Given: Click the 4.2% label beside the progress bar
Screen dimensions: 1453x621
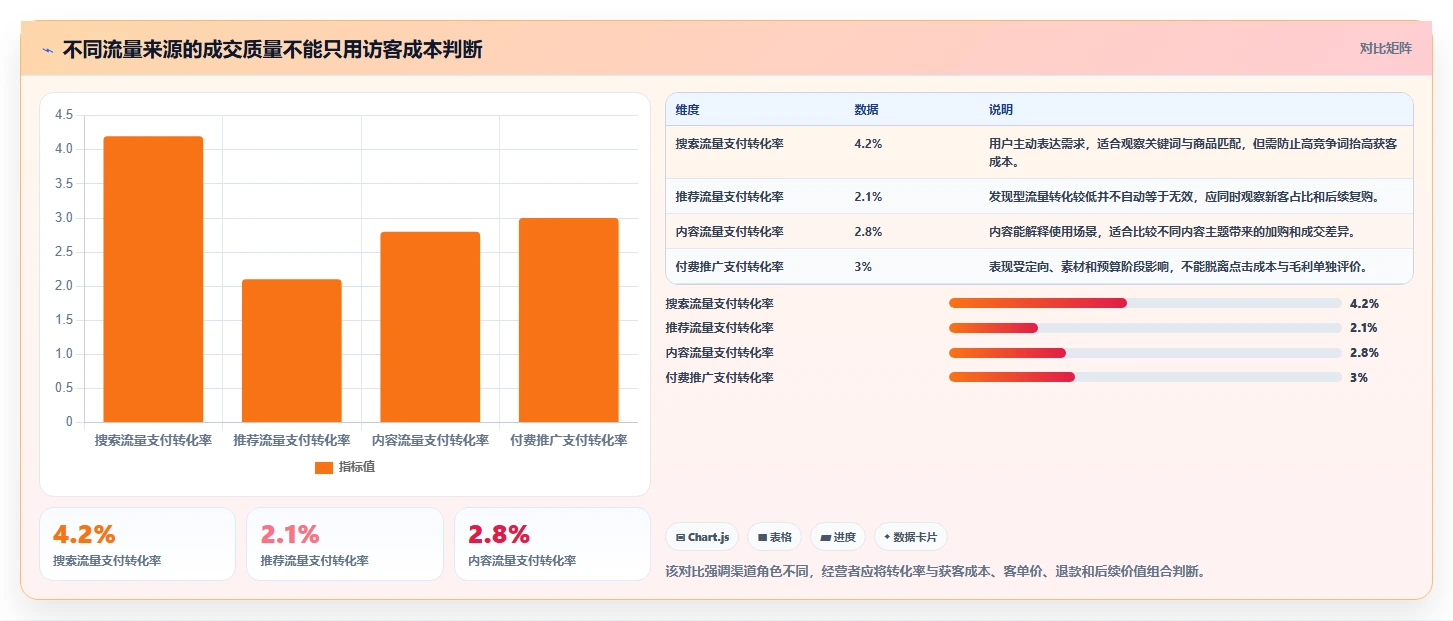Looking at the screenshot, I should click(1364, 303).
